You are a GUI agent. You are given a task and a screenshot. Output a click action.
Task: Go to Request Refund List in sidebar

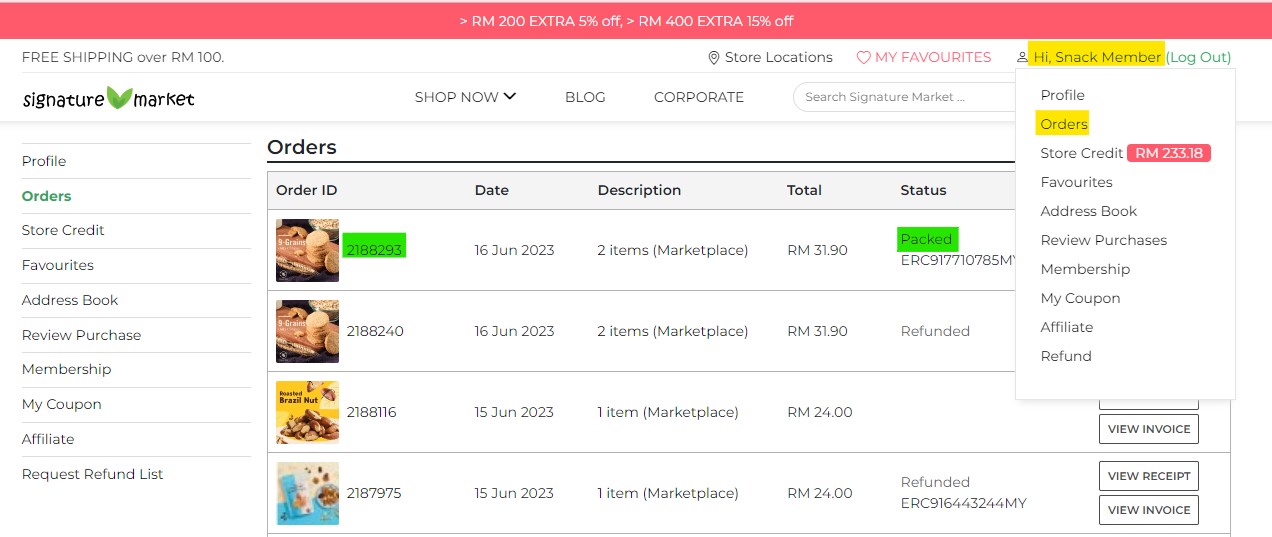[92, 474]
